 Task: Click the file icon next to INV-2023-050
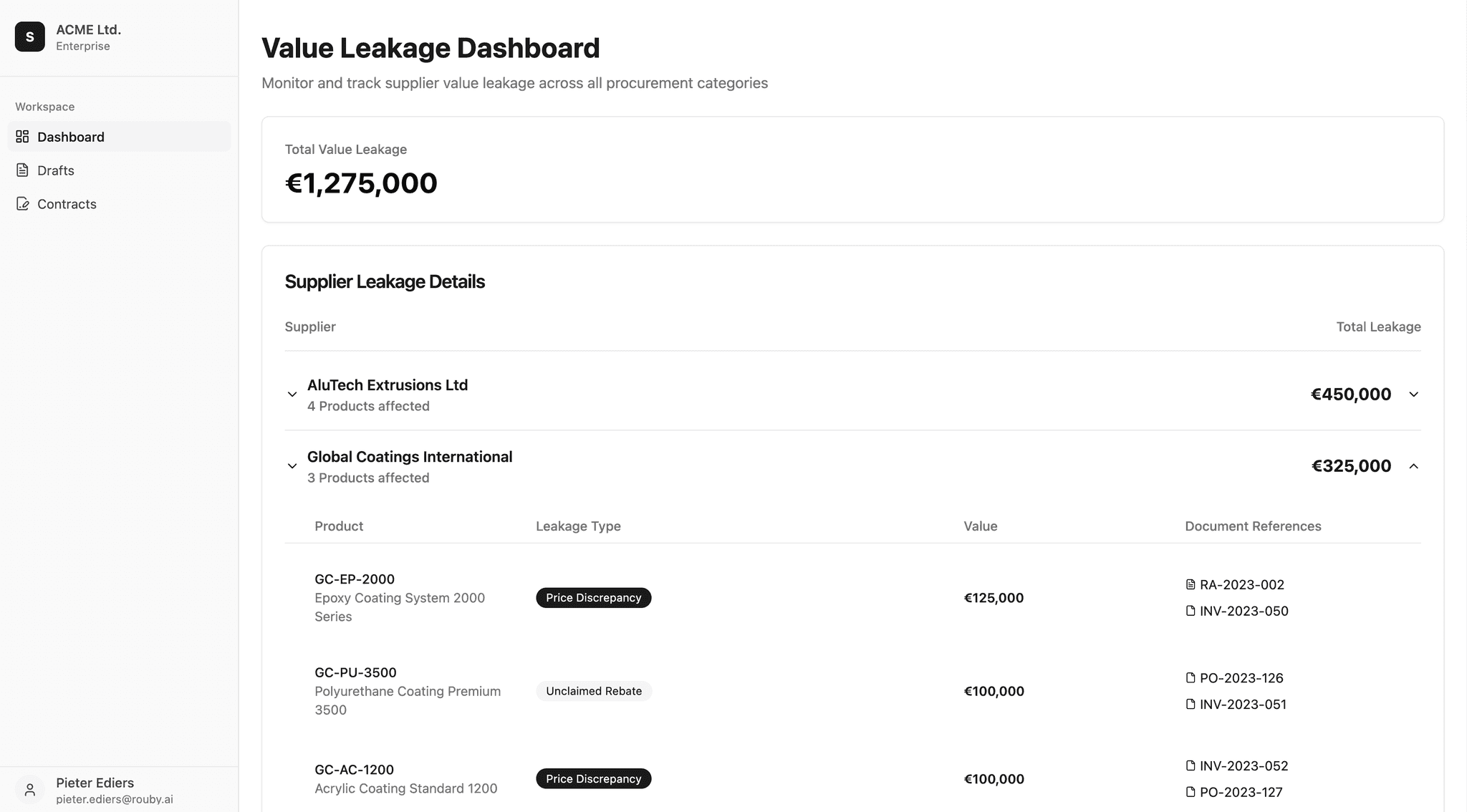tap(1190, 611)
